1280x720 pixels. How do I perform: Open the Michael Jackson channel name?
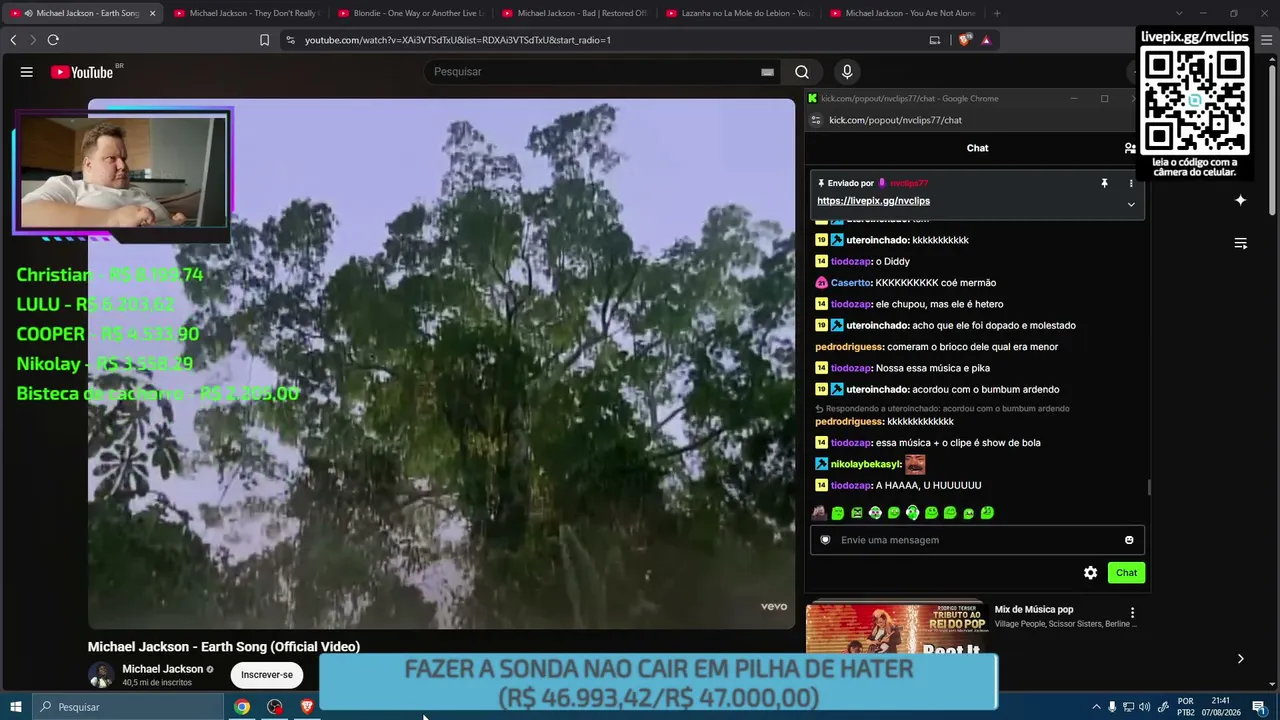[162, 669]
